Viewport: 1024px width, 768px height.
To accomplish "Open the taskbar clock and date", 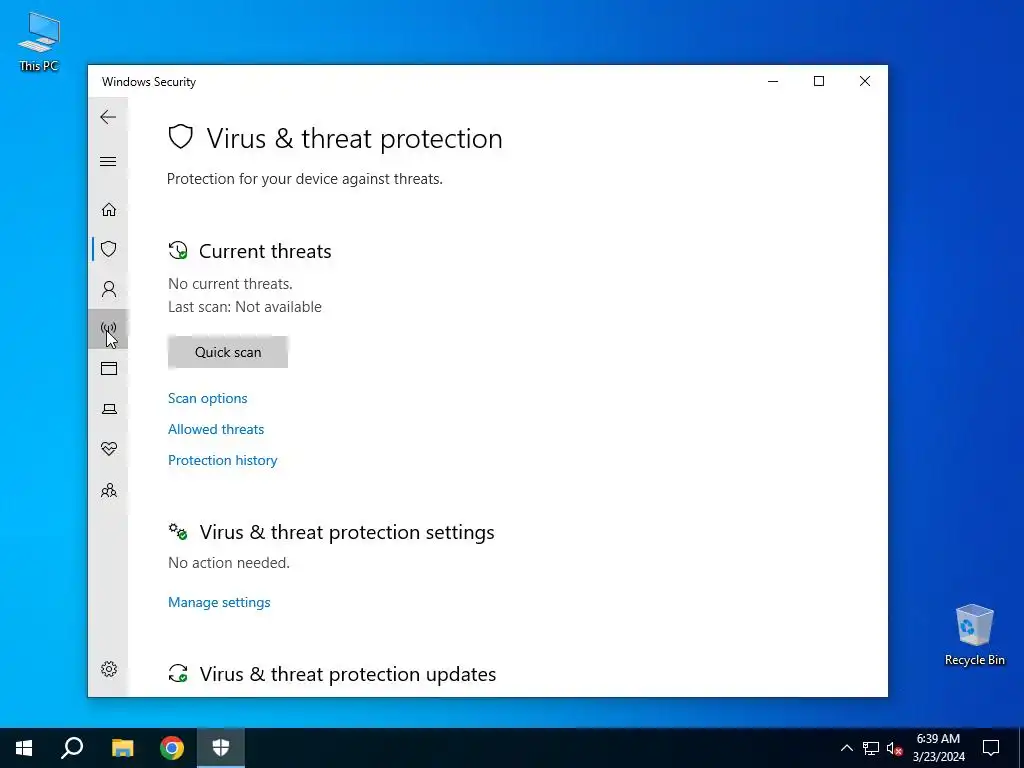I will tap(938, 748).
